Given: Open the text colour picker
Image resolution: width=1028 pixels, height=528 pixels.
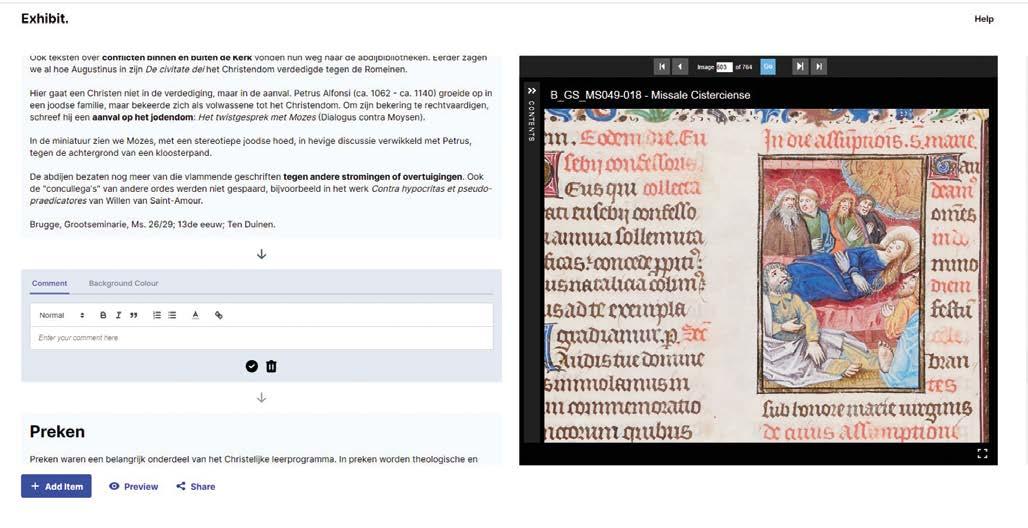Looking at the screenshot, I should point(195,315).
